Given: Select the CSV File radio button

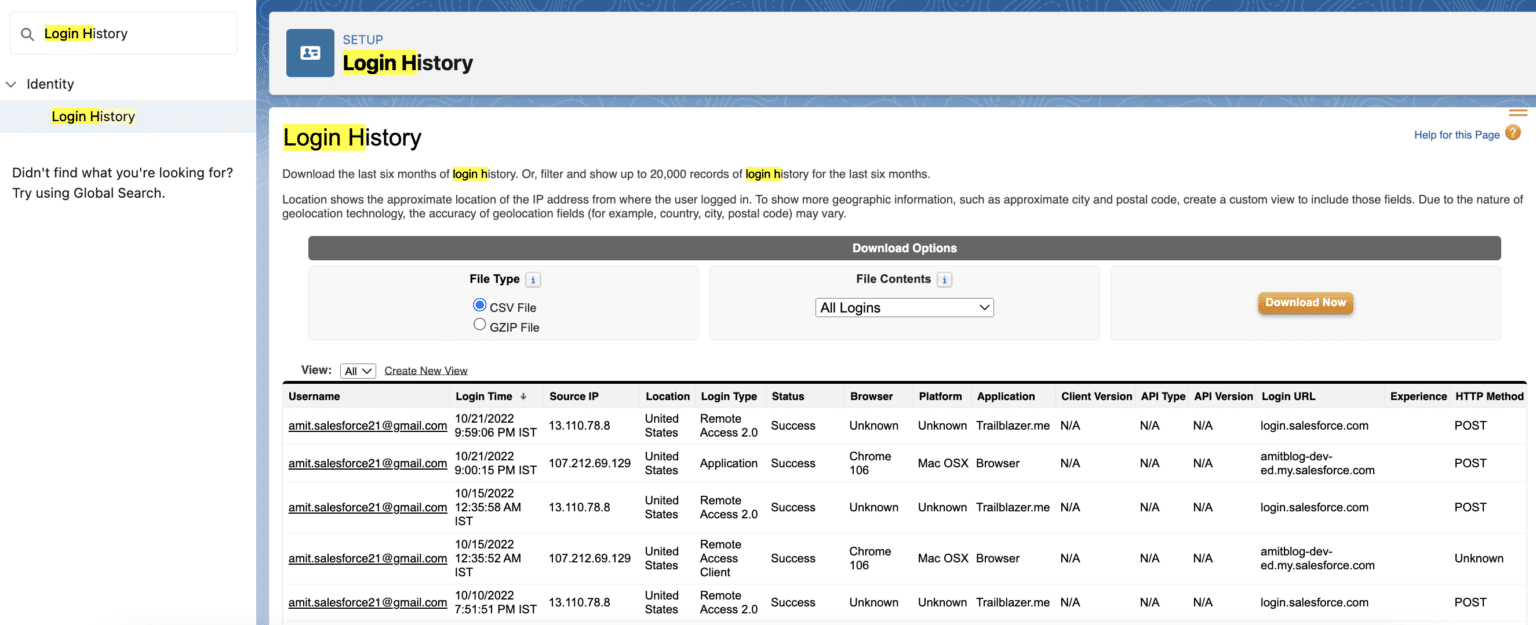Looking at the screenshot, I should [480, 306].
